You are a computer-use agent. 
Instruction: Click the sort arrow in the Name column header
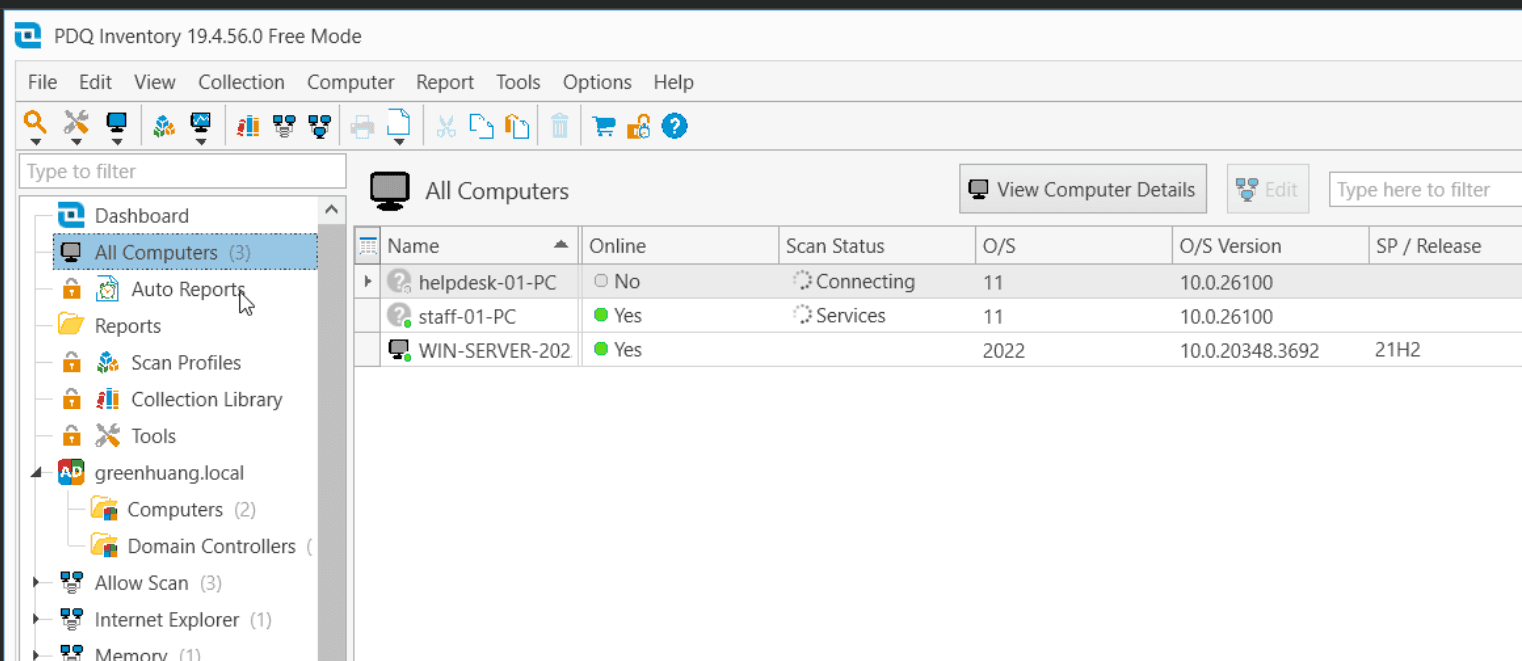tap(561, 244)
